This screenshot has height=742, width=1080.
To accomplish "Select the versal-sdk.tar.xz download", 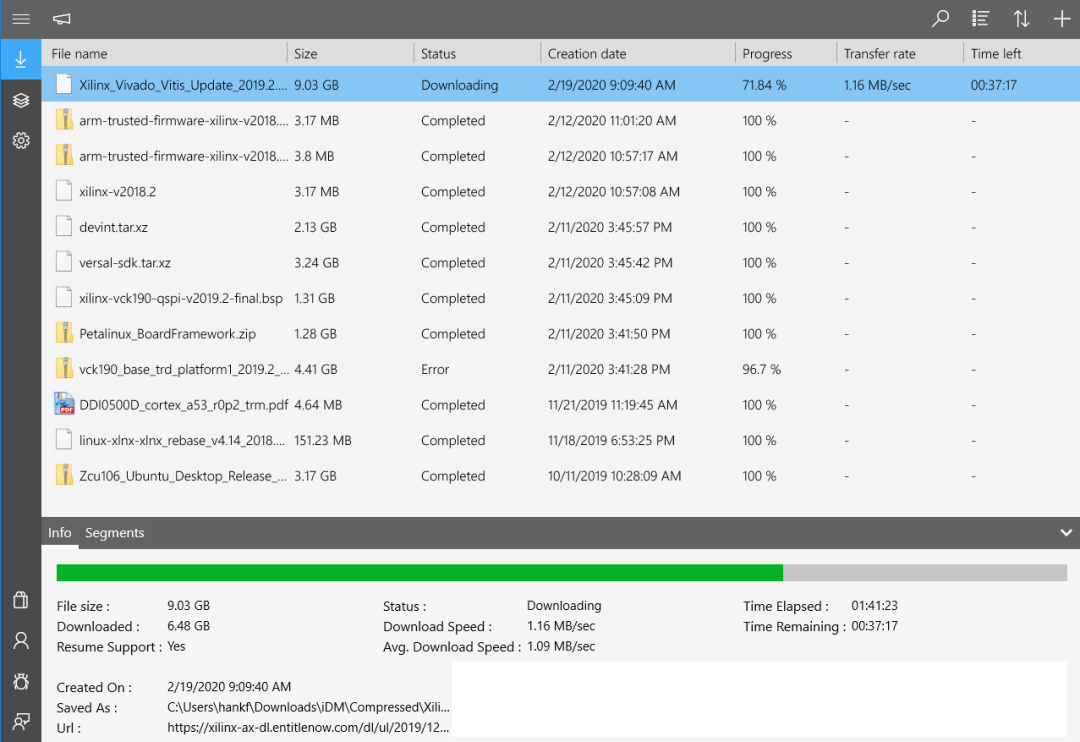I will point(561,262).
